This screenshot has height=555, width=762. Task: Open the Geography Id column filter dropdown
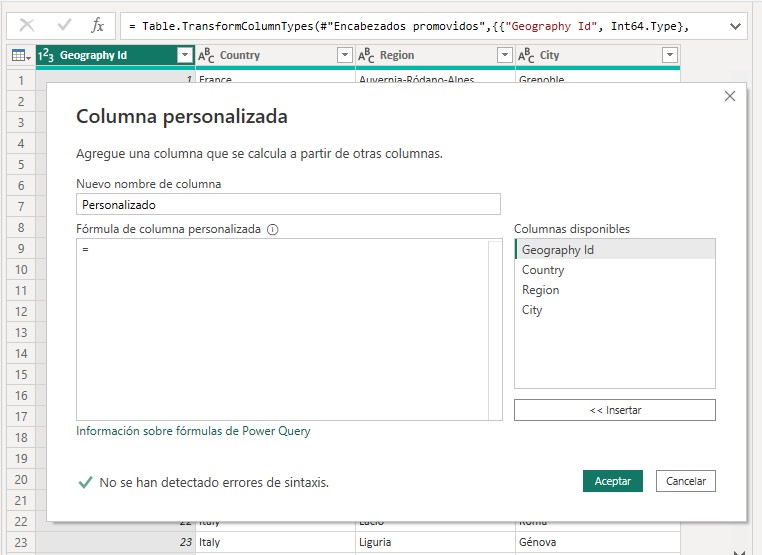click(x=185, y=55)
